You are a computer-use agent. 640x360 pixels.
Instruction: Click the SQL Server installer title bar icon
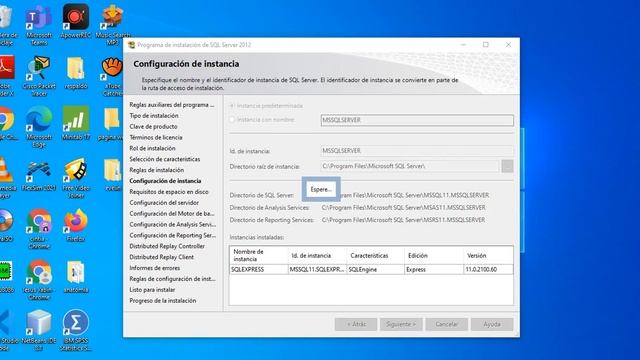pyautogui.click(x=131, y=45)
